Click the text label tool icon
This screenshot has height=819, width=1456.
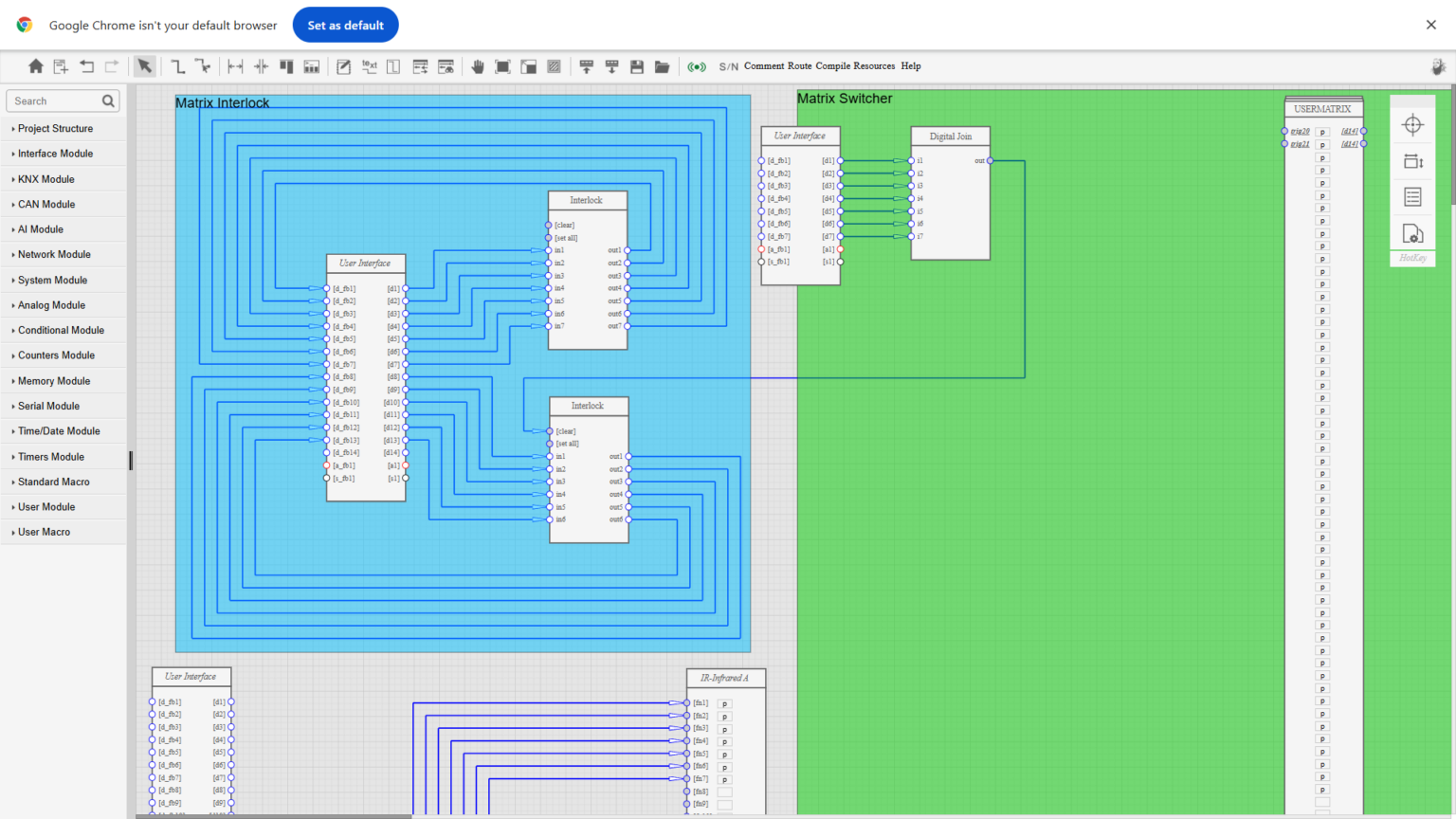pos(370,66)
